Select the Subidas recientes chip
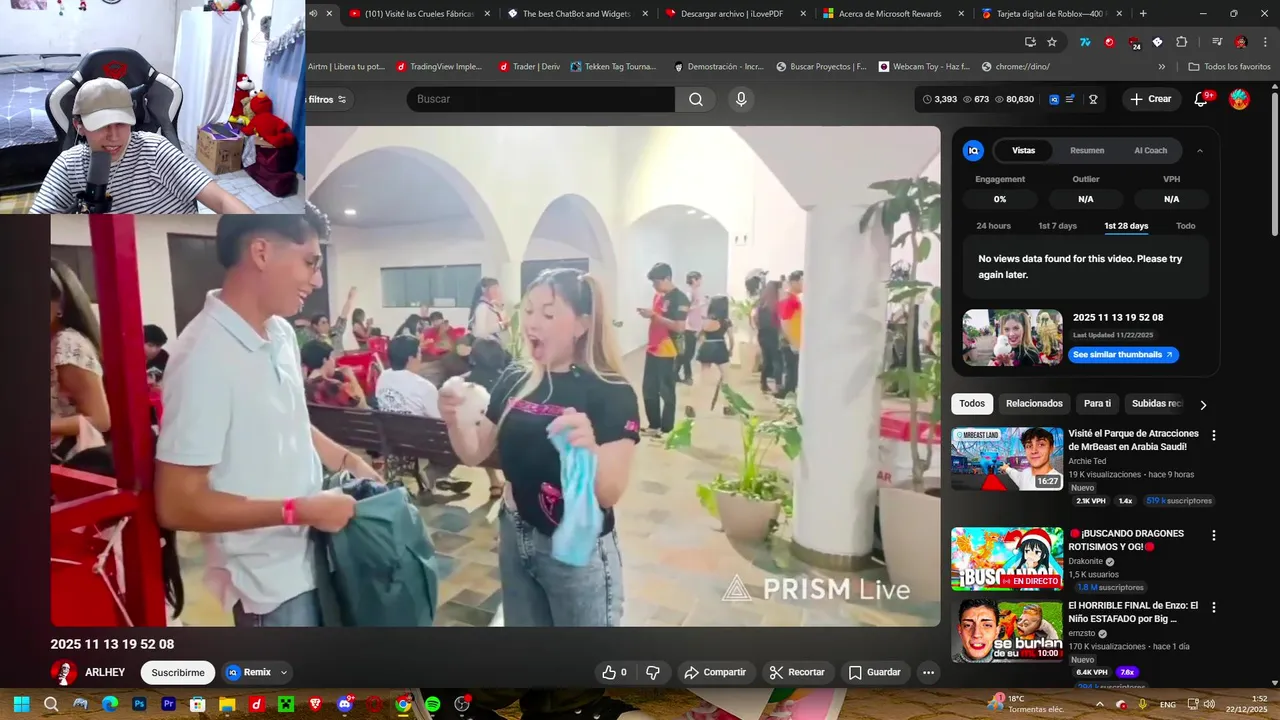Viewport: 1280px width, 720px height. pos(1157,403)
